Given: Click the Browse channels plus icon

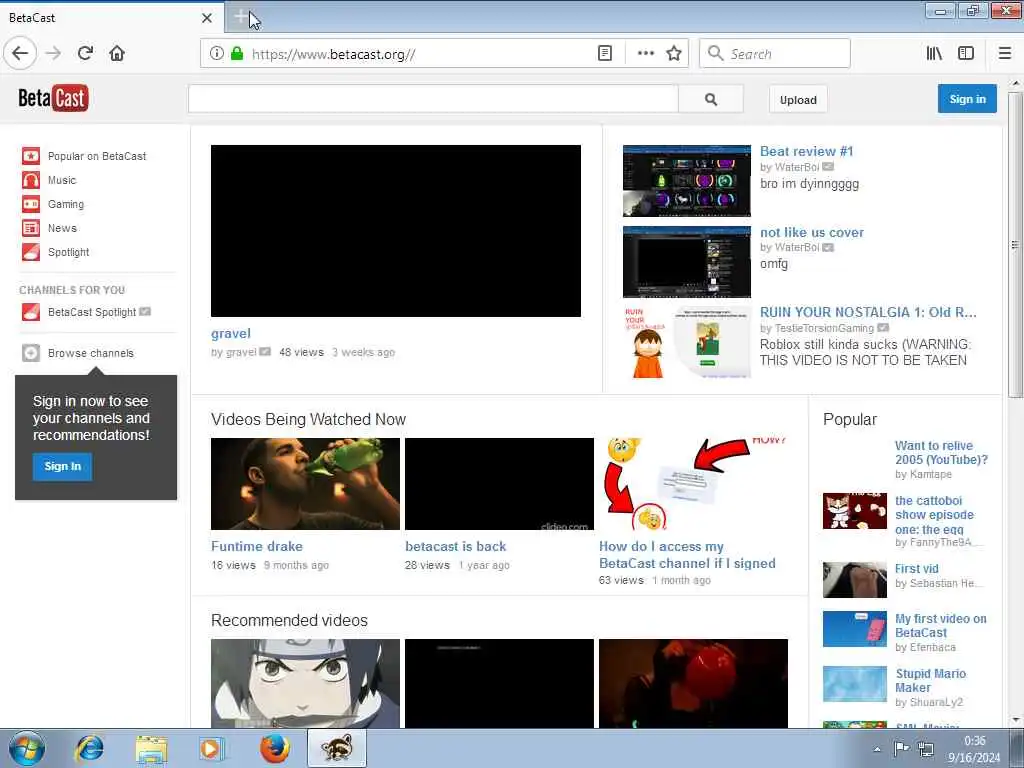Looking at the screenshot, I should 31,353.
